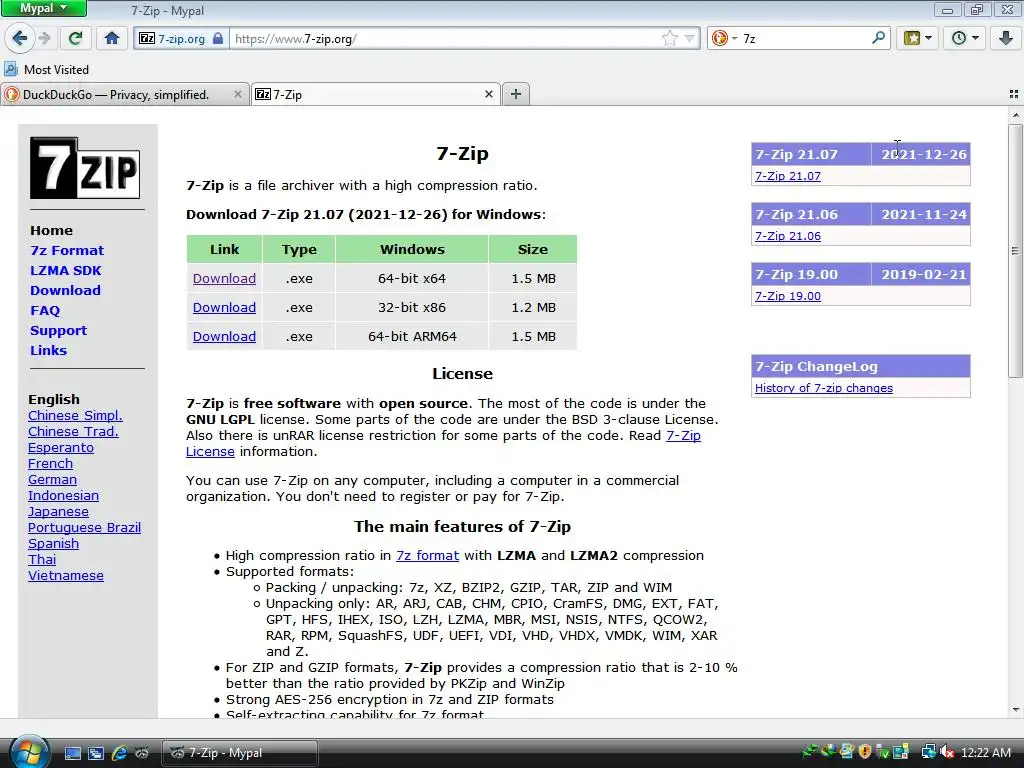The height and width of the screenshot is (768, 1024).
Task: Click the Forward arrow button
Action: 44,39
